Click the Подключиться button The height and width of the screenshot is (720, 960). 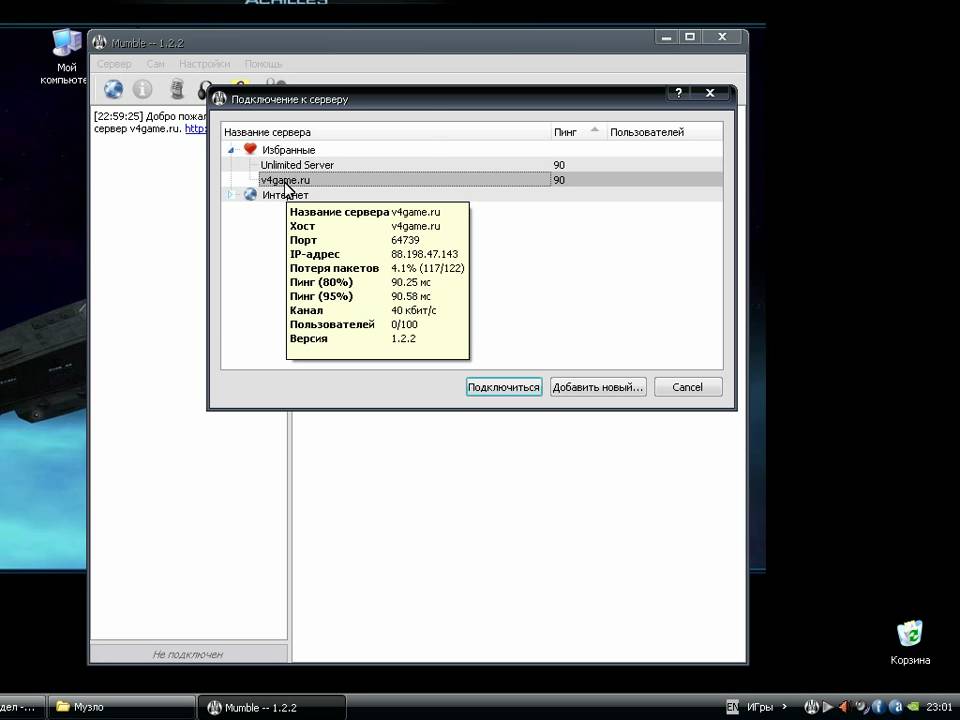[x=504, y=387]
